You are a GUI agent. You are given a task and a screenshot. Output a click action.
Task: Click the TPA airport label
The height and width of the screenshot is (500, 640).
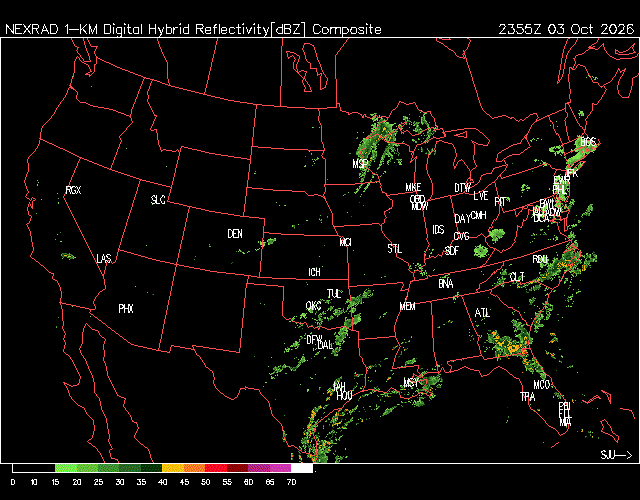528,397
